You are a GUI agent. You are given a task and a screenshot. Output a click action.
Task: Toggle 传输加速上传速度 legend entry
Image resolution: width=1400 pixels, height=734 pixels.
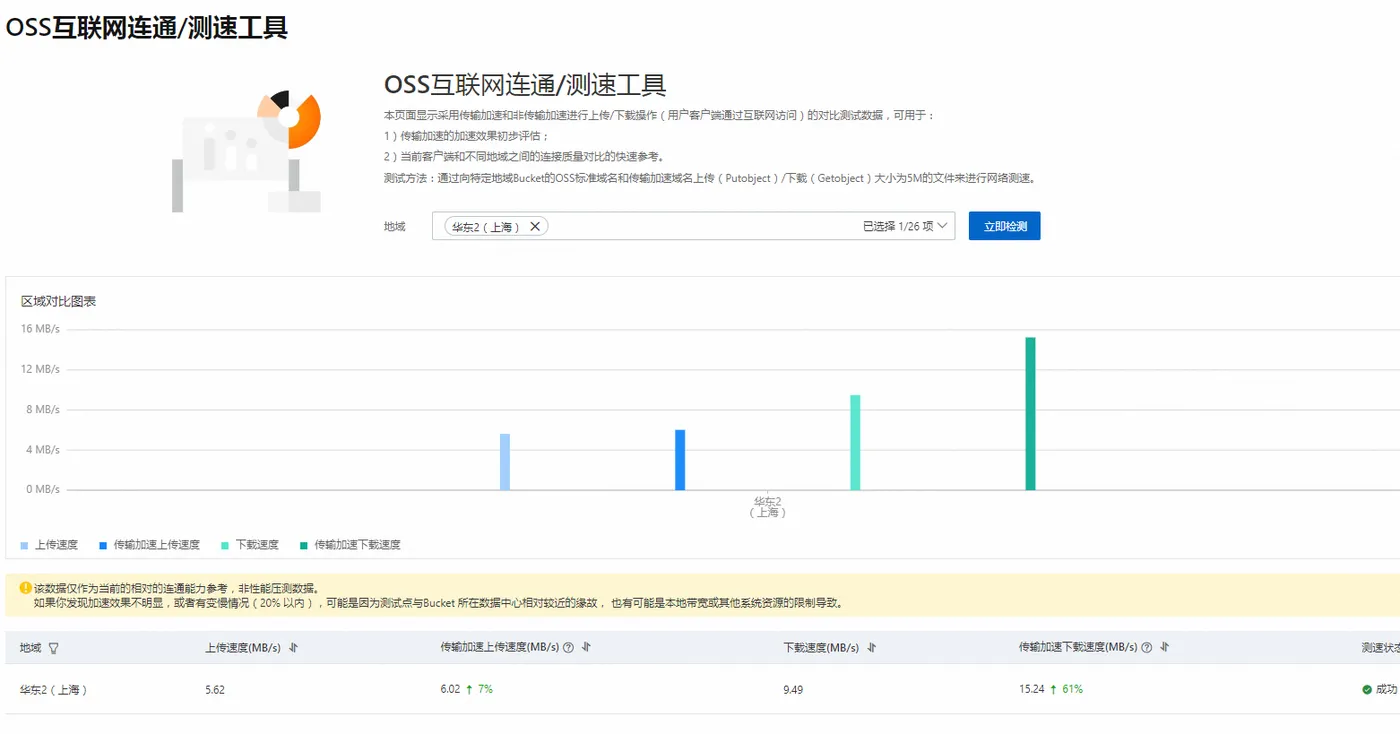[x=149, y=545]
